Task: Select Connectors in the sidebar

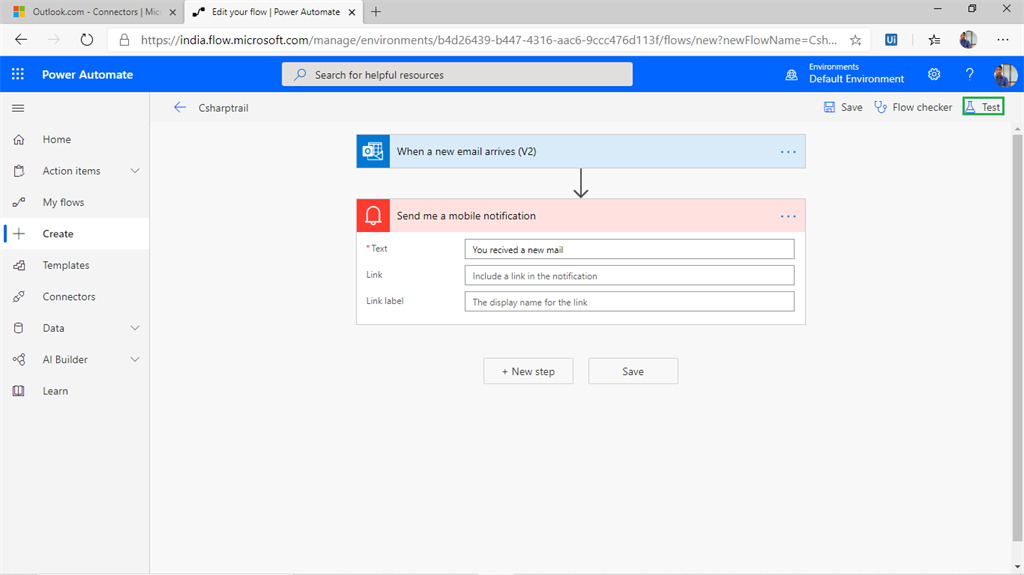Action: tap(69, 297)
